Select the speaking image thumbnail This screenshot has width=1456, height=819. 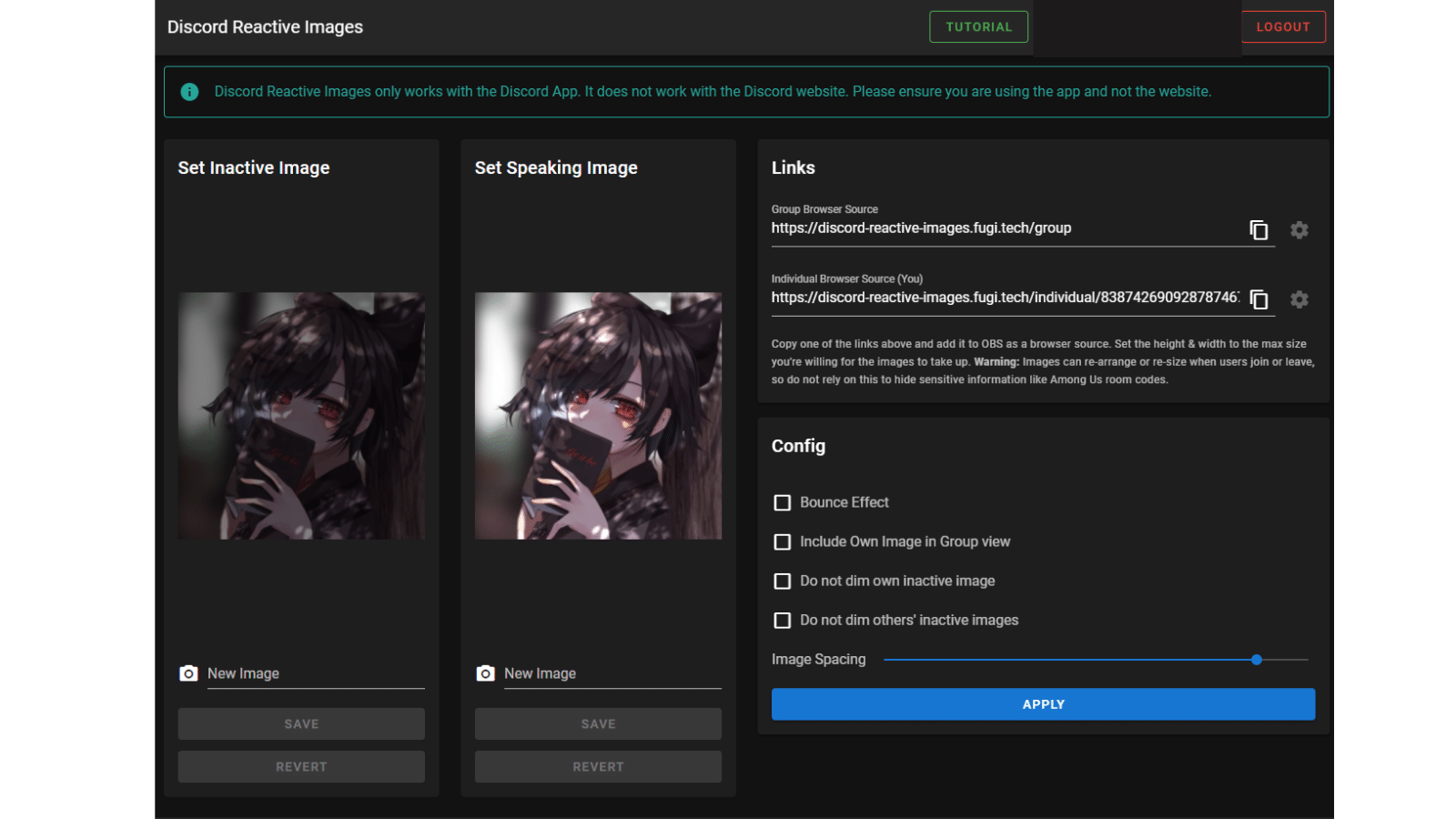(x=598, y=415)
